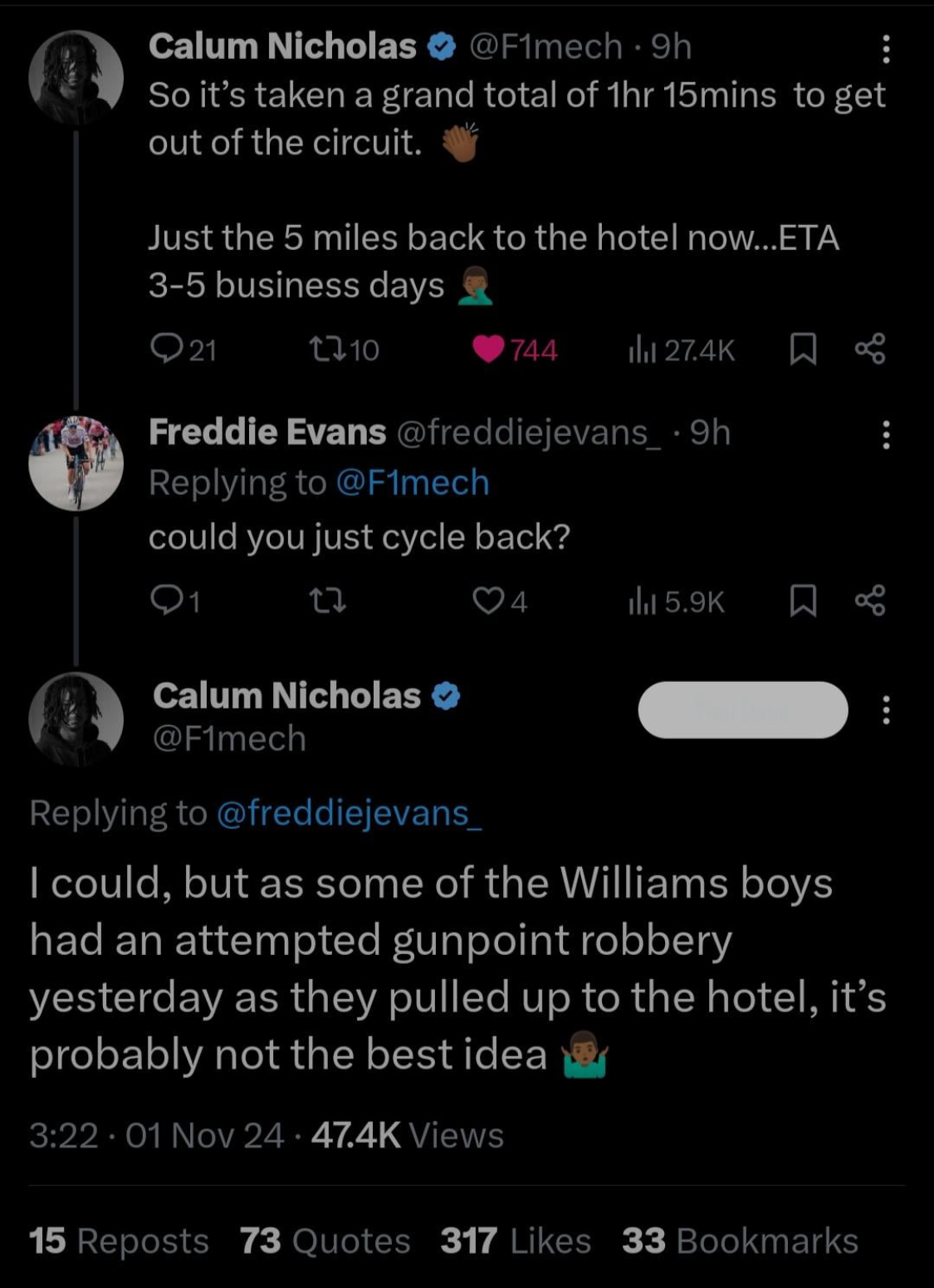The image size is (934, 1288).
Task: Open the blue @F1mech mention link
Action: click(x=412, y=483)
